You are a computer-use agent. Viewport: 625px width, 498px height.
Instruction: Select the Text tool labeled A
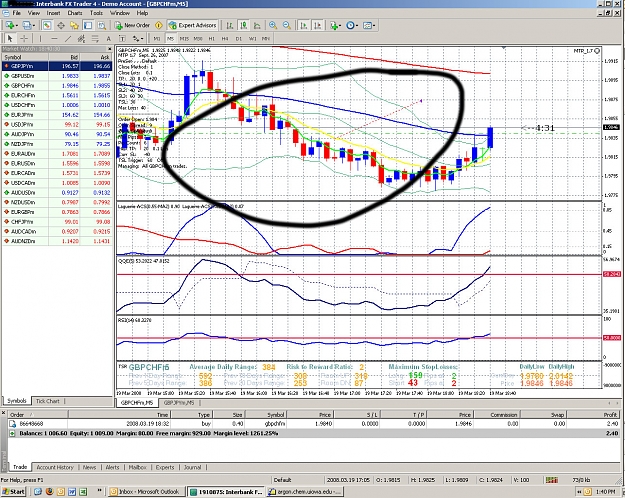click(x=108, y=38)
